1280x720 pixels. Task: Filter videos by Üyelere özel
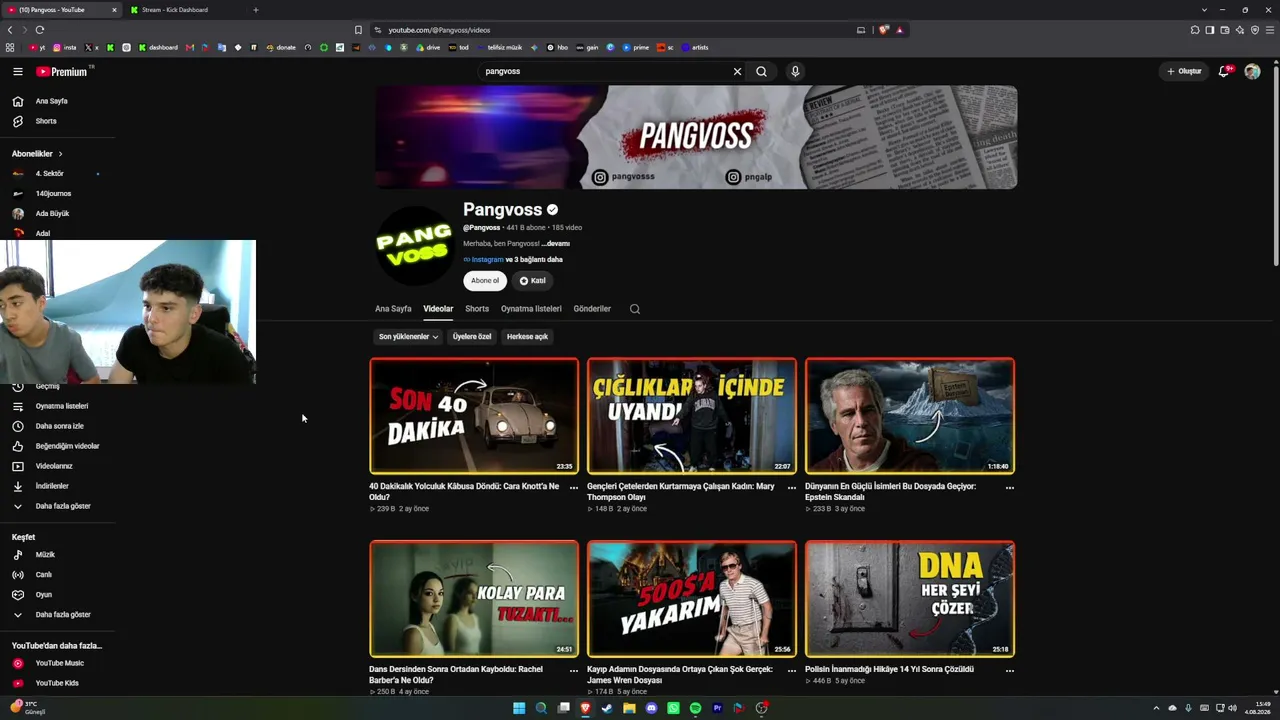(472, 337)
